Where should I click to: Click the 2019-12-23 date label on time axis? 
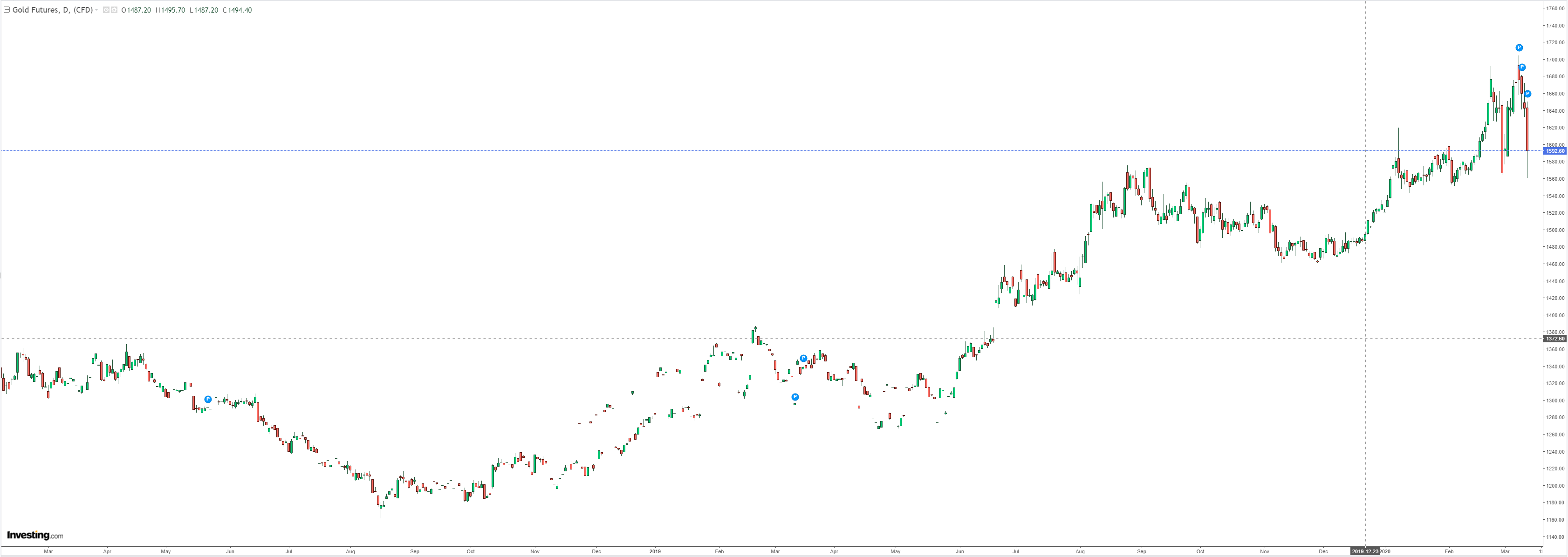[x=1365, y=551]
